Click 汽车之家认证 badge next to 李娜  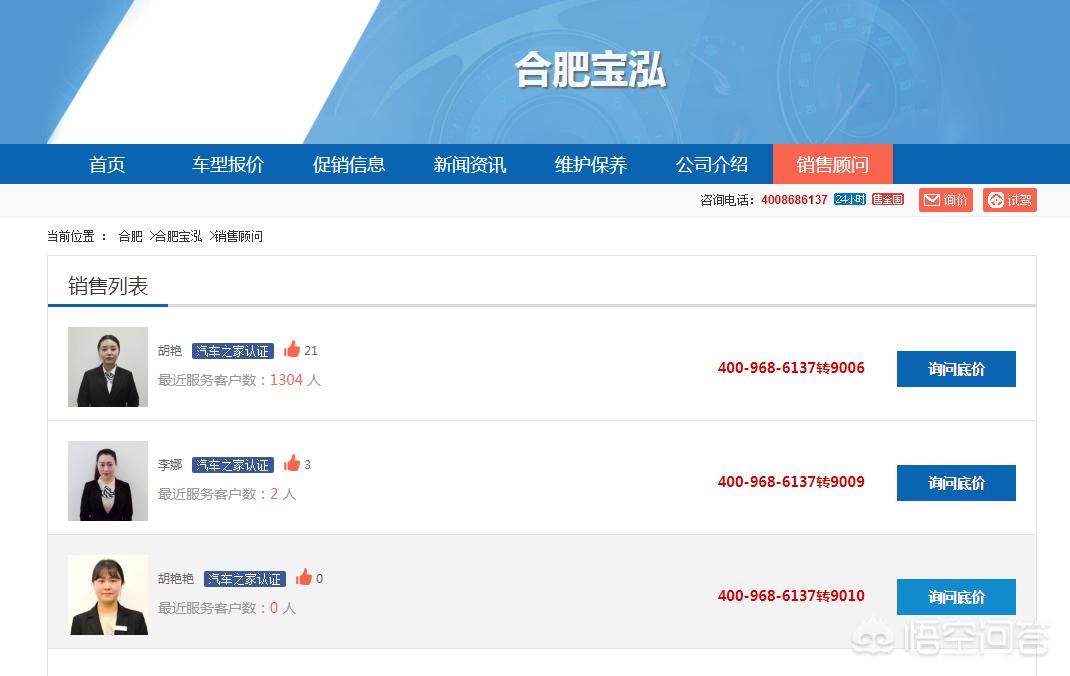click(233, 465)
